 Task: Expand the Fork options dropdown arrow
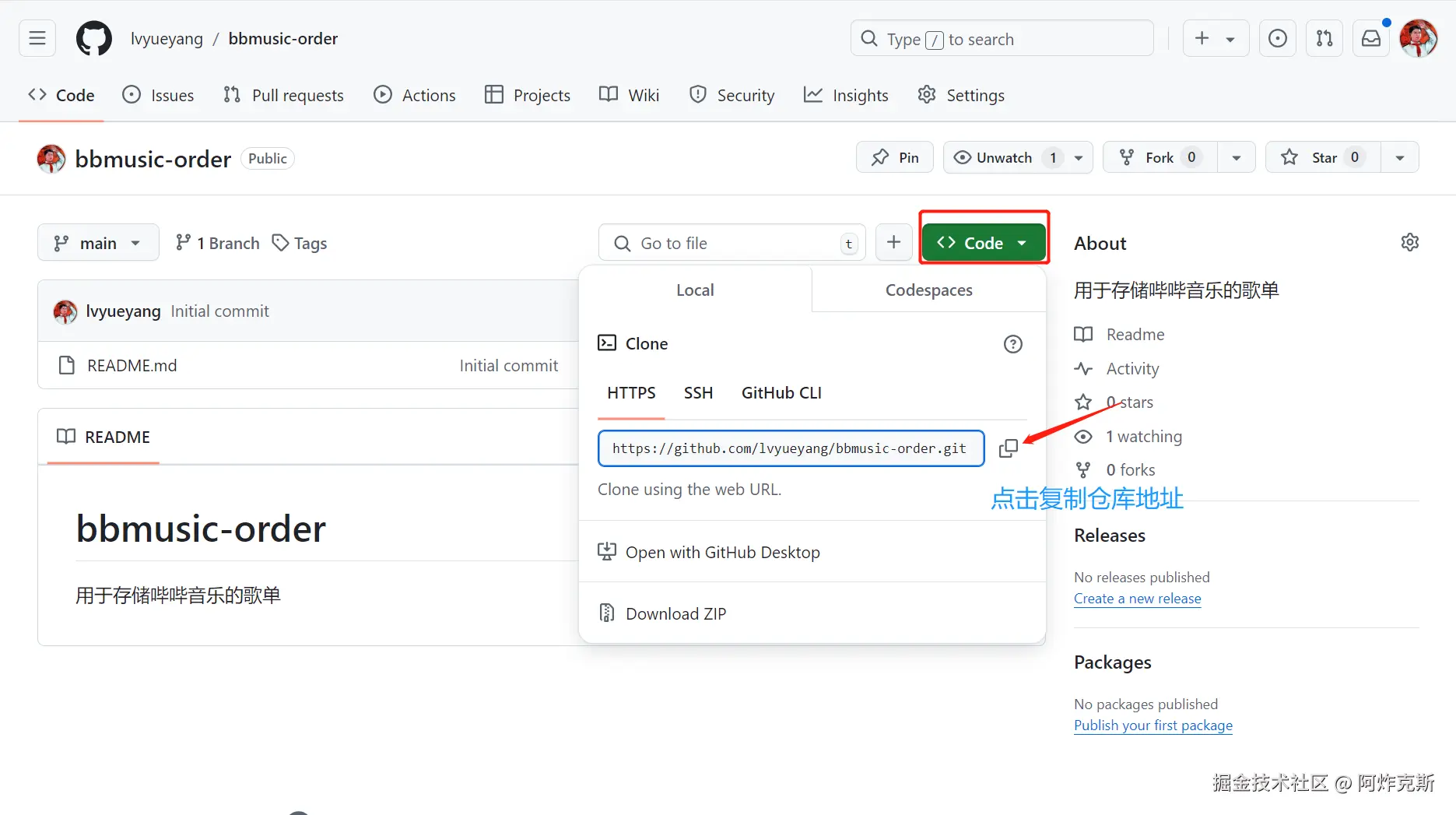1237,157
